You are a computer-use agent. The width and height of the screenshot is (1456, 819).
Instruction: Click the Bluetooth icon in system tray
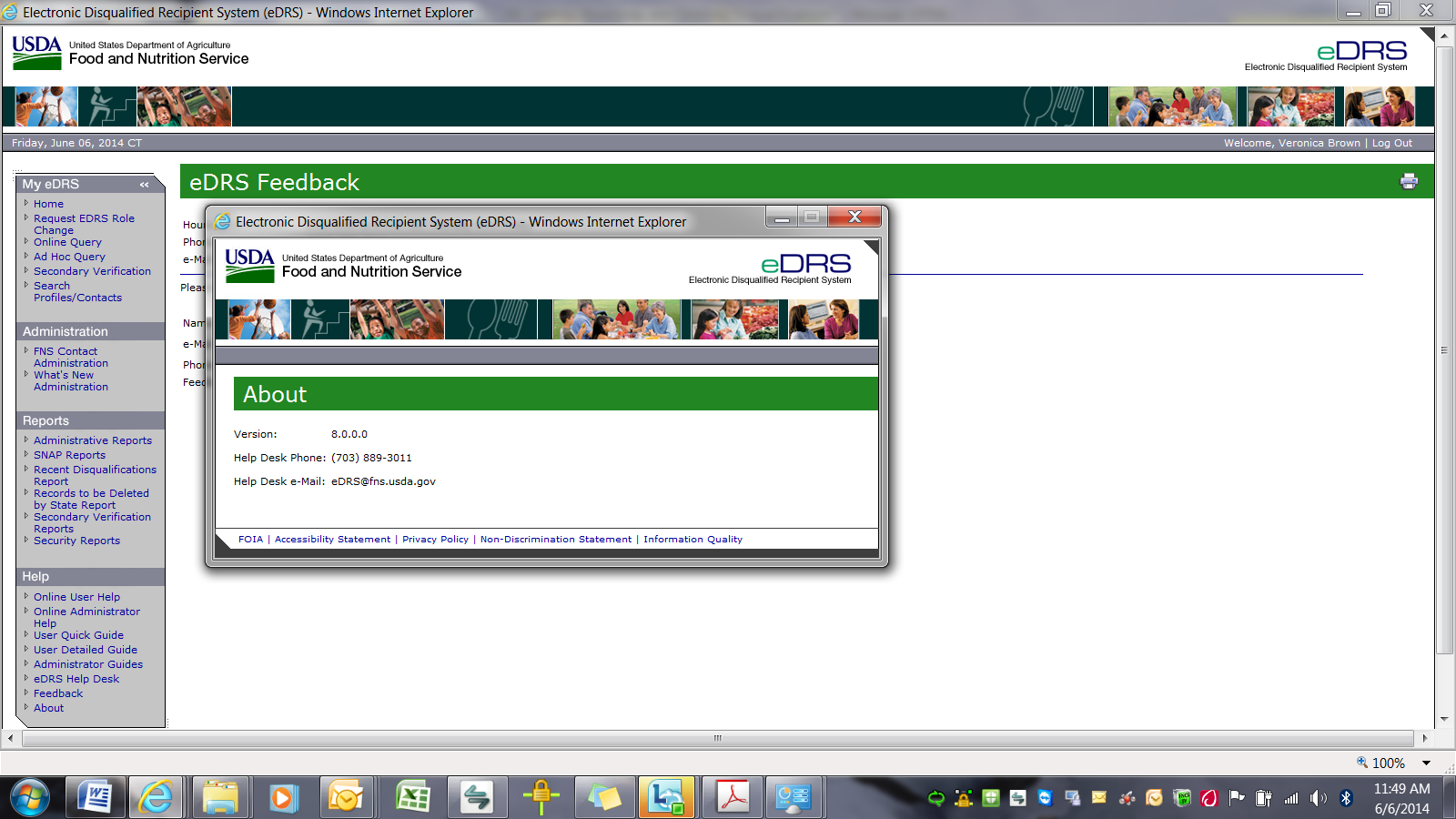(1346, 798)
